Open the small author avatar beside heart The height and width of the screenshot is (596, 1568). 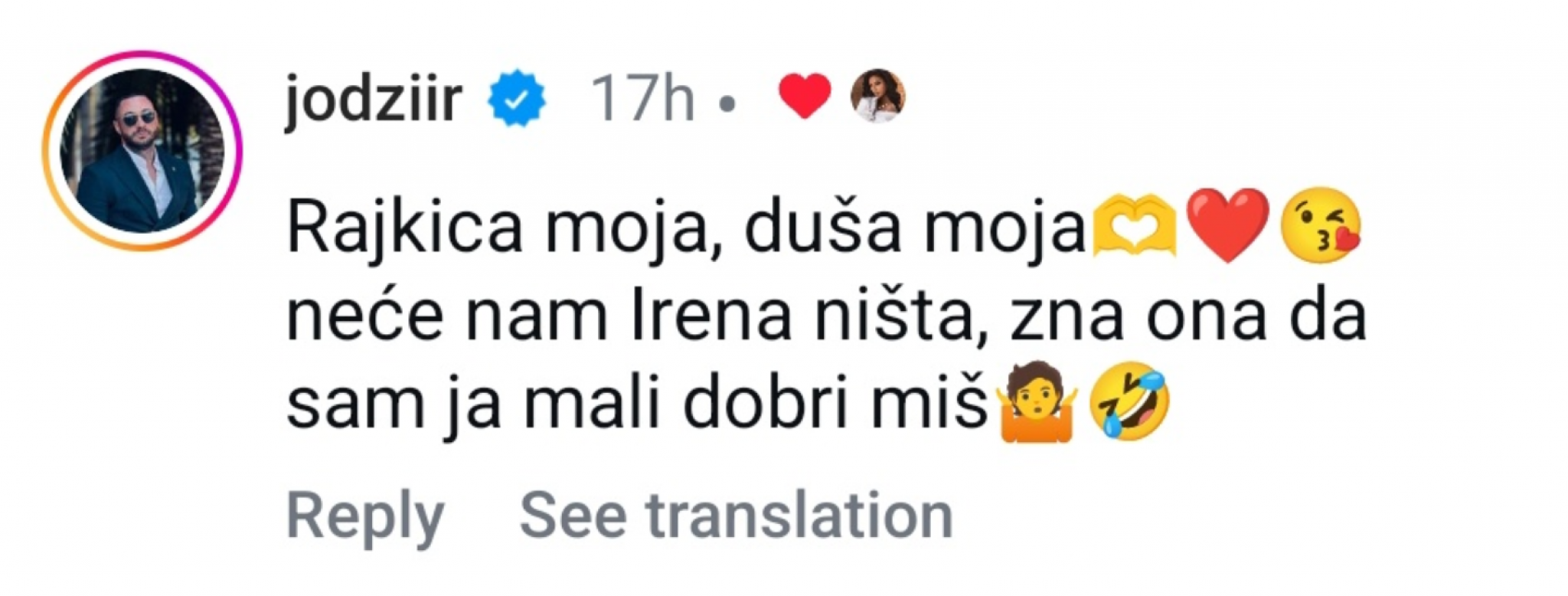tap(878, 96)
